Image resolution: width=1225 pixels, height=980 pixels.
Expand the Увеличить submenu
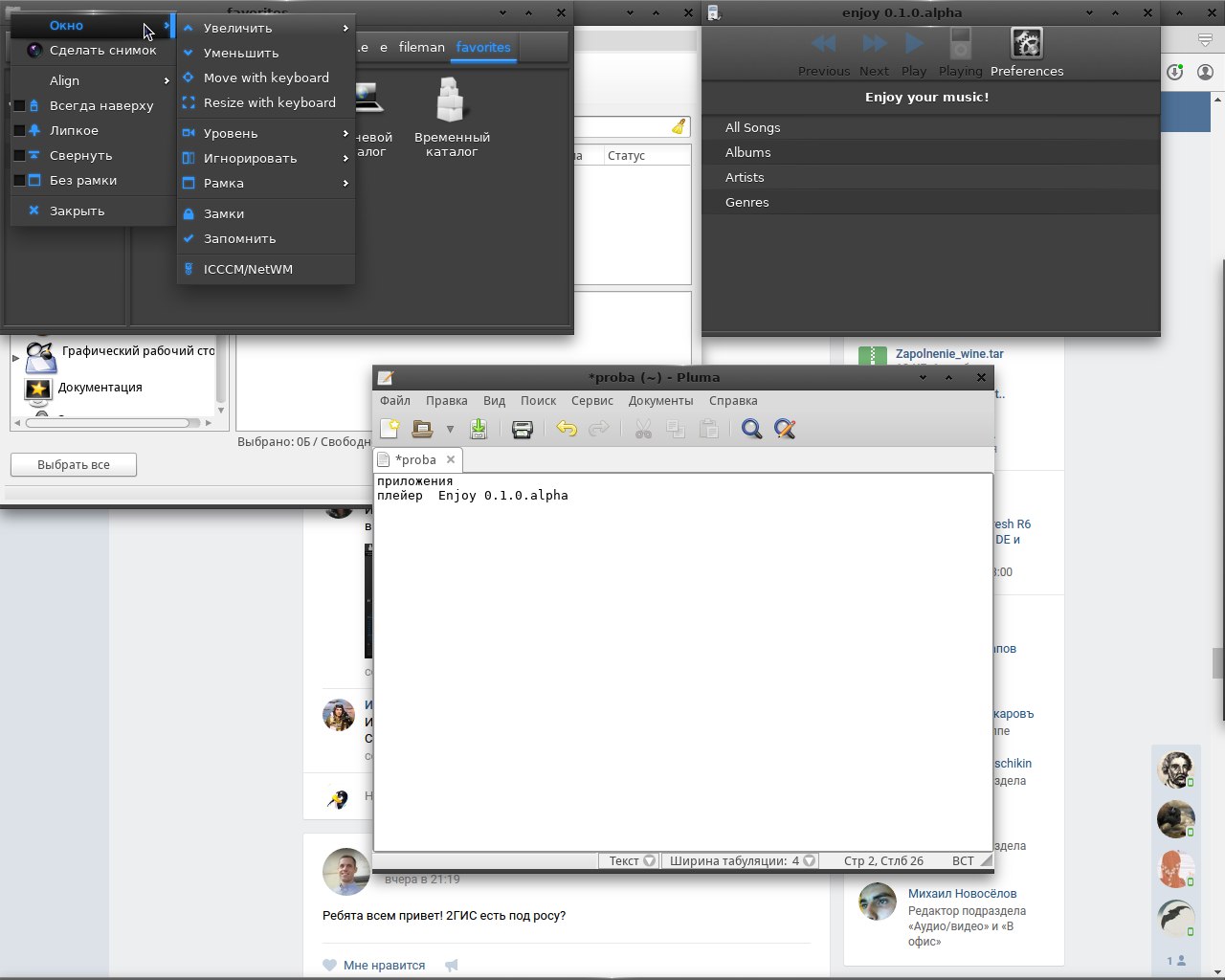pos(266,29)
